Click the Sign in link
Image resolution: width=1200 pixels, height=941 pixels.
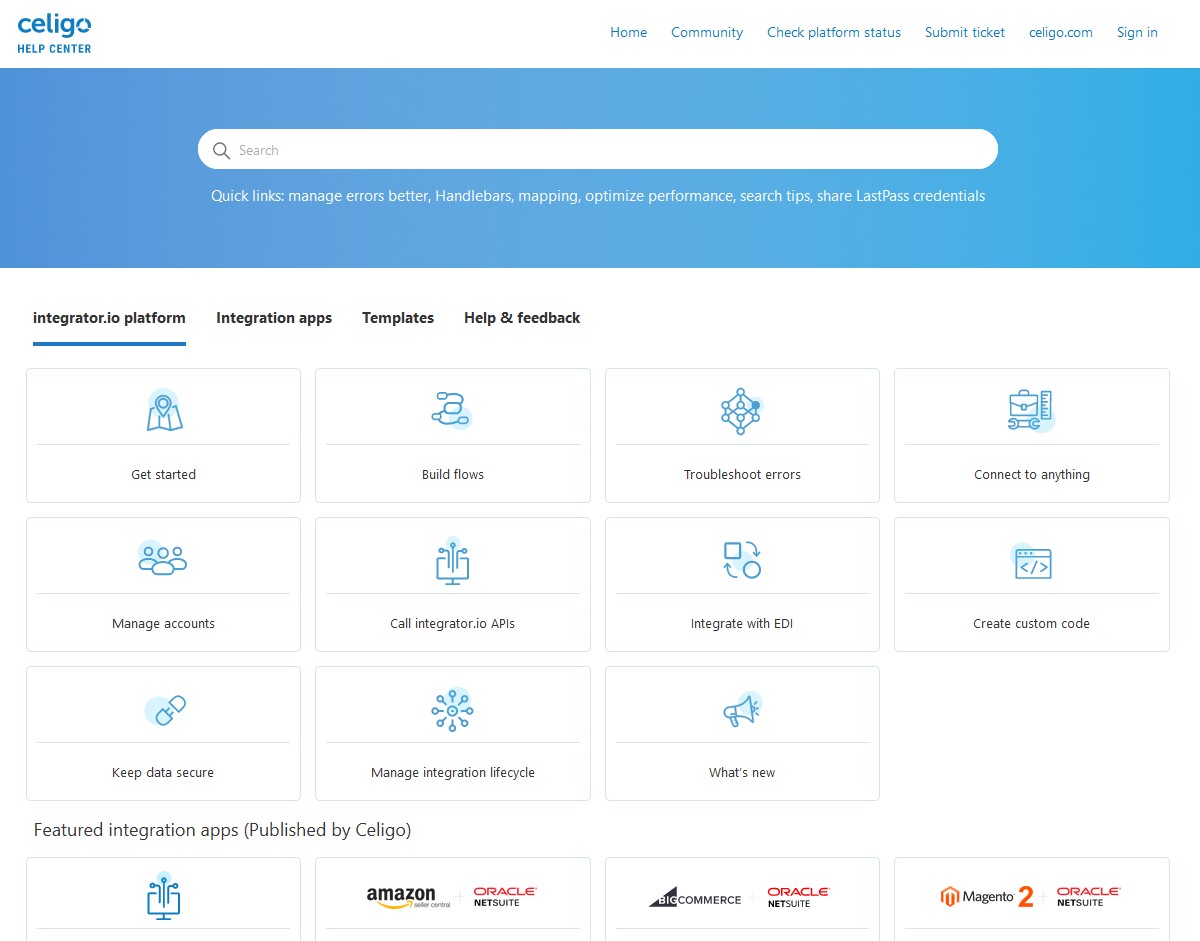pyautogui.click(x=1137, y=32)
